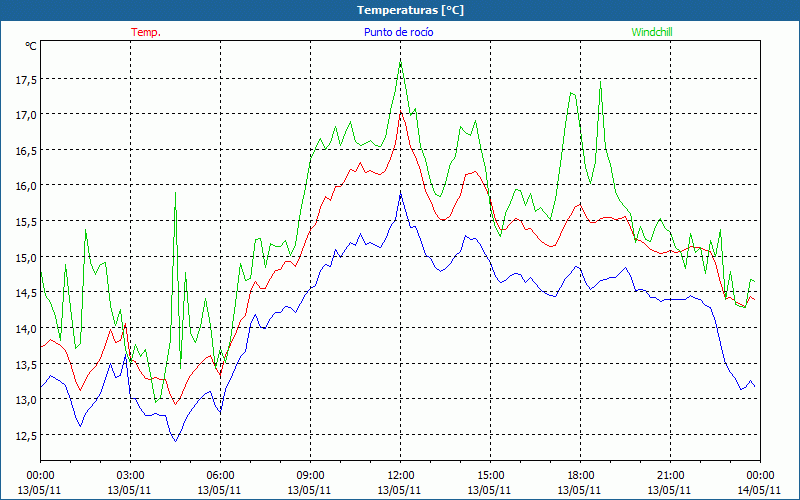Click the 06:00 time axis label
The height and width of the screenshot is (500, 800).
tap(220, 476)
